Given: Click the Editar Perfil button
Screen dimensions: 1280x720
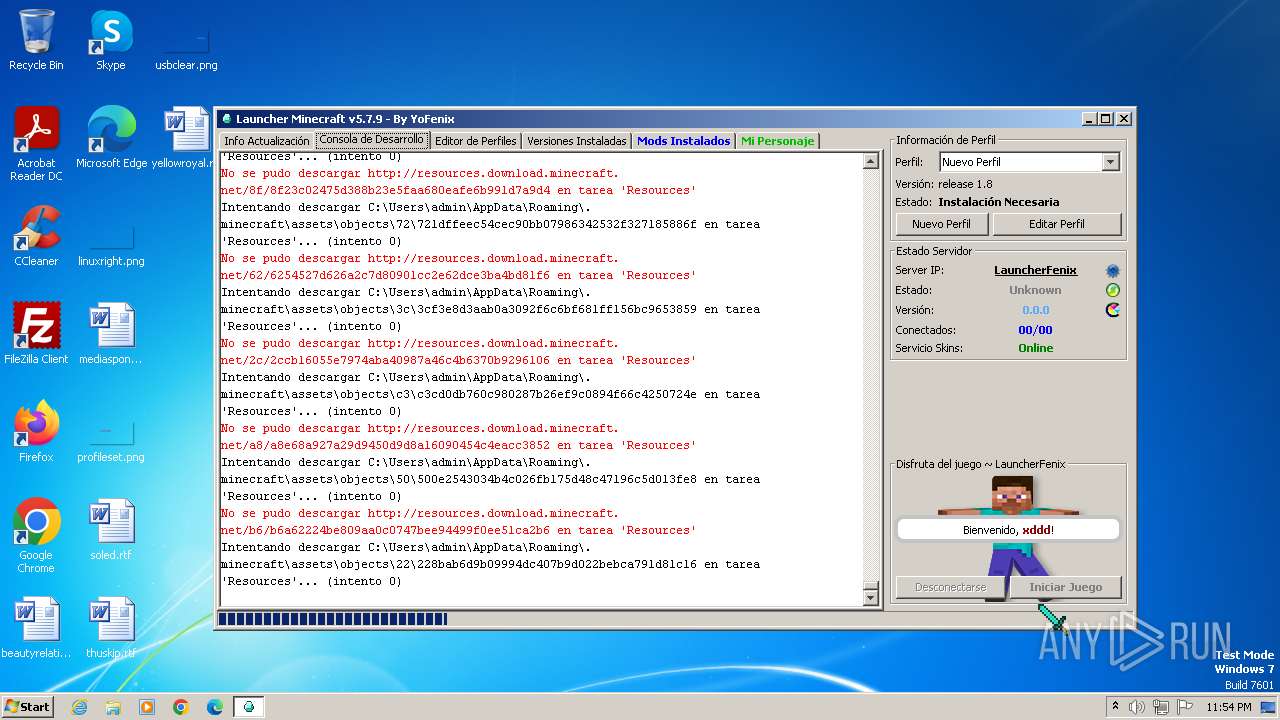Looking at the screenshot, I should pos(1057,224).
